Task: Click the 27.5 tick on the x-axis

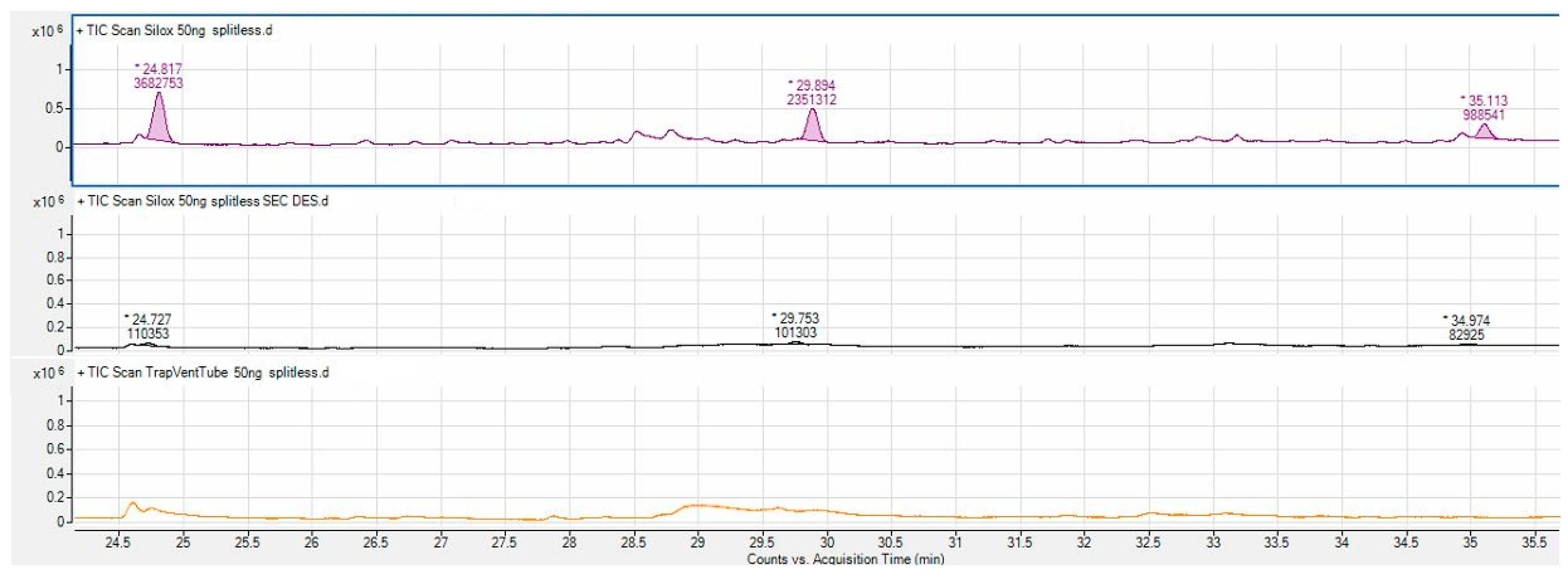Action: tap(504, 542)
